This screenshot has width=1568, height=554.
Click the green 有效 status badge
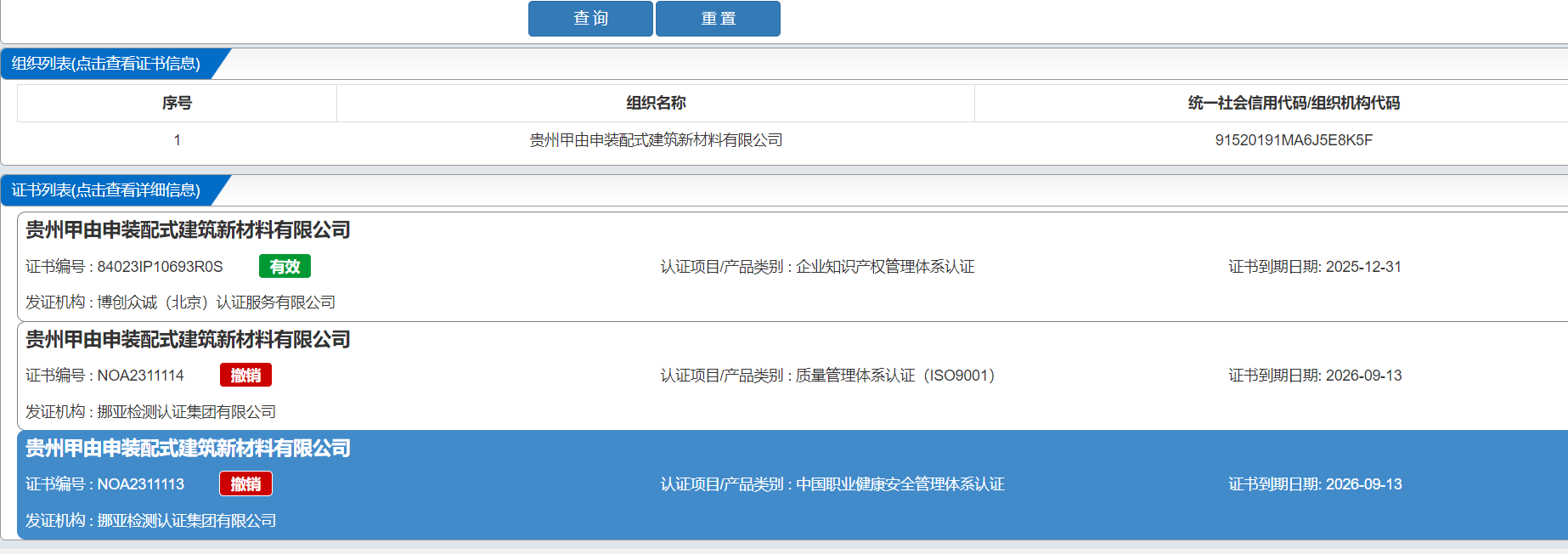click(285, 267)
